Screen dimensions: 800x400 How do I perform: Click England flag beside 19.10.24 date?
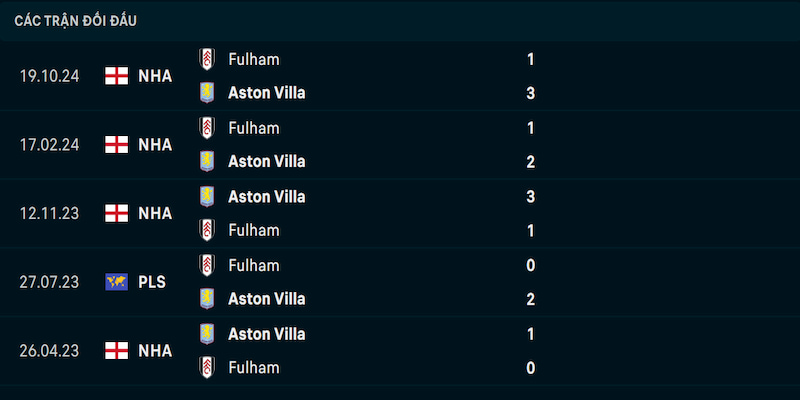pyautogui.click(x=116, y=76)
